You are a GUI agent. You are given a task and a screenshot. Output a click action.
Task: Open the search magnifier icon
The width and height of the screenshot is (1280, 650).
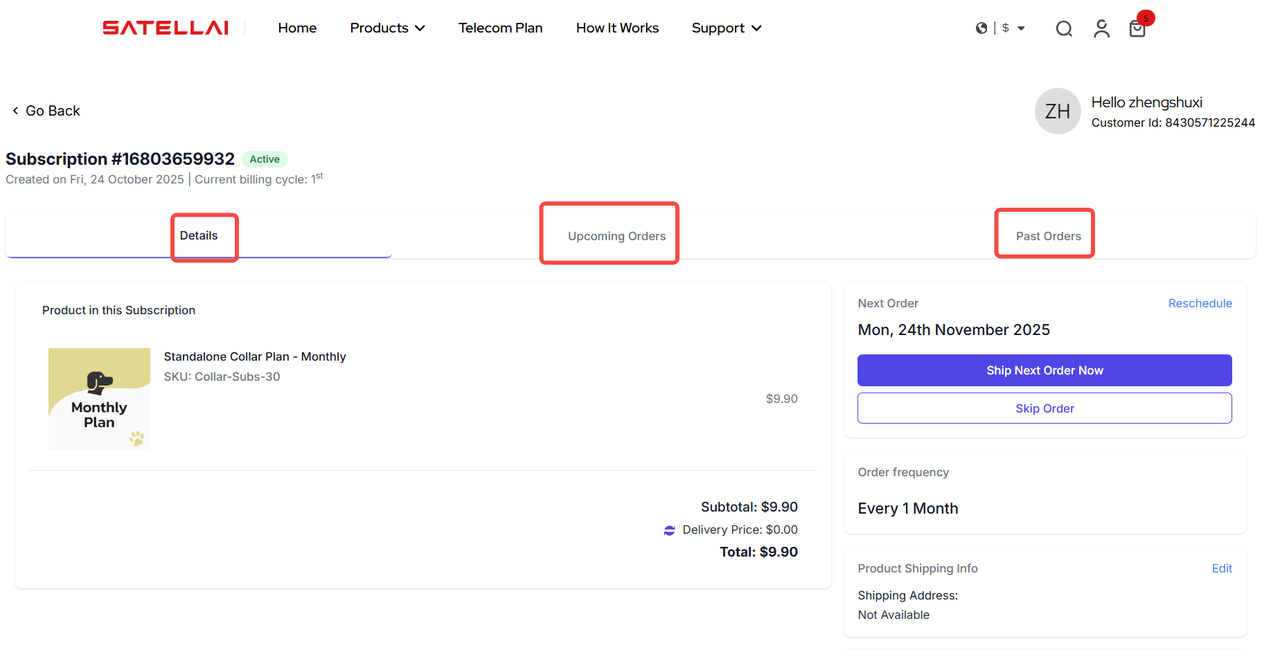(1064, 29)
